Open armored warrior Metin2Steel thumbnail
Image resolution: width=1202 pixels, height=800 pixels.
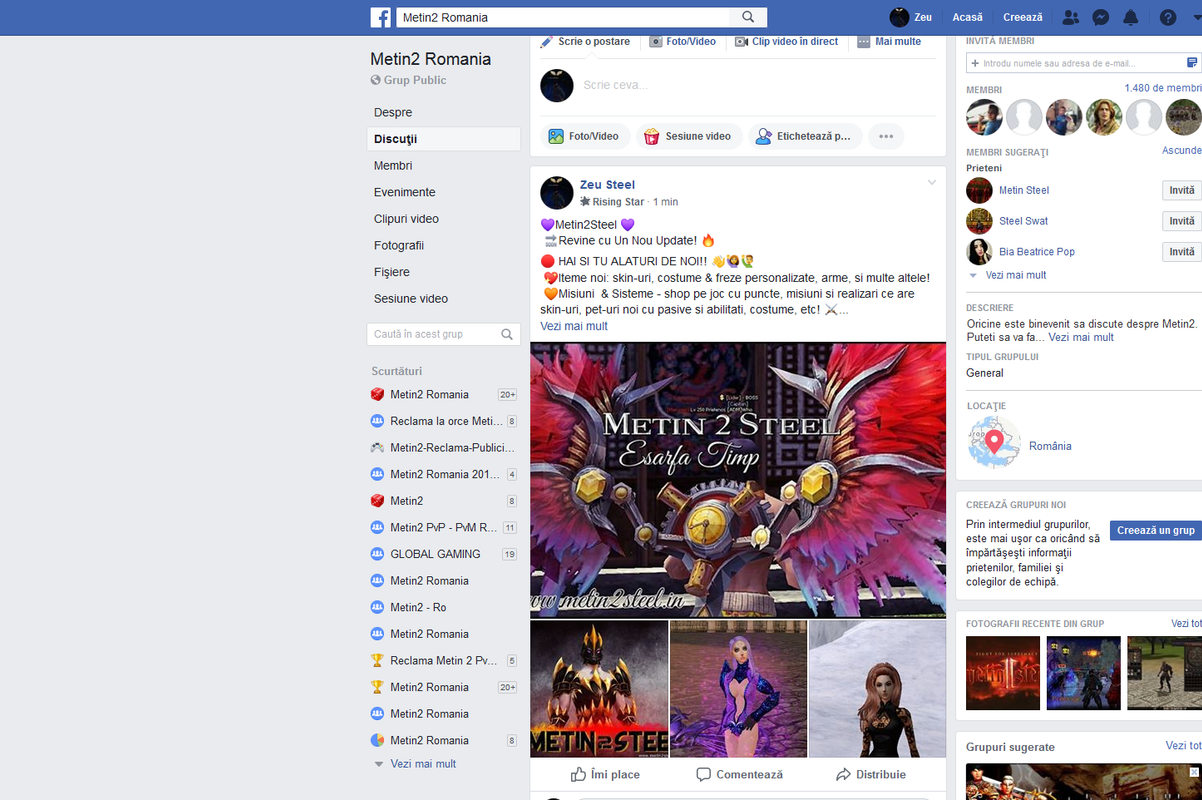tap(599, 689)
